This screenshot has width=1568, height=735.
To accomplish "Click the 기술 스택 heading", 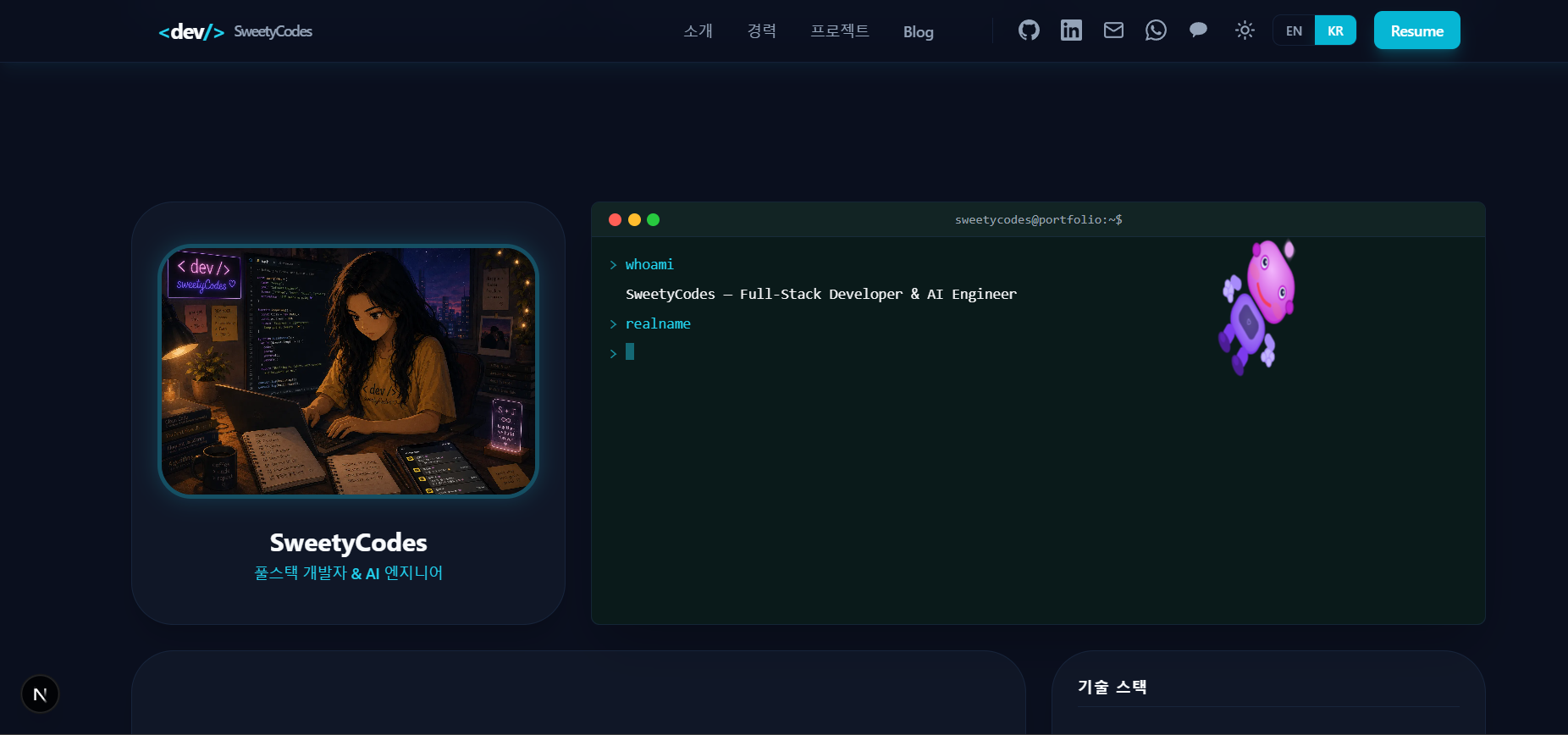I will pos(1112,687).
